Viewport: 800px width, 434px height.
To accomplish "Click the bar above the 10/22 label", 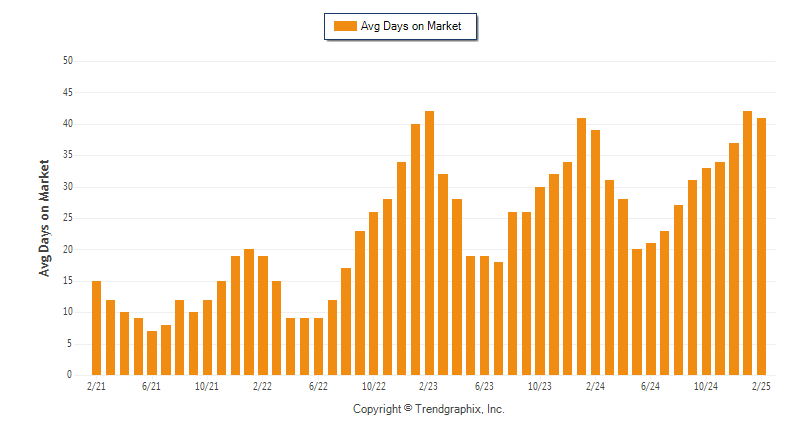I will (373, 294).
